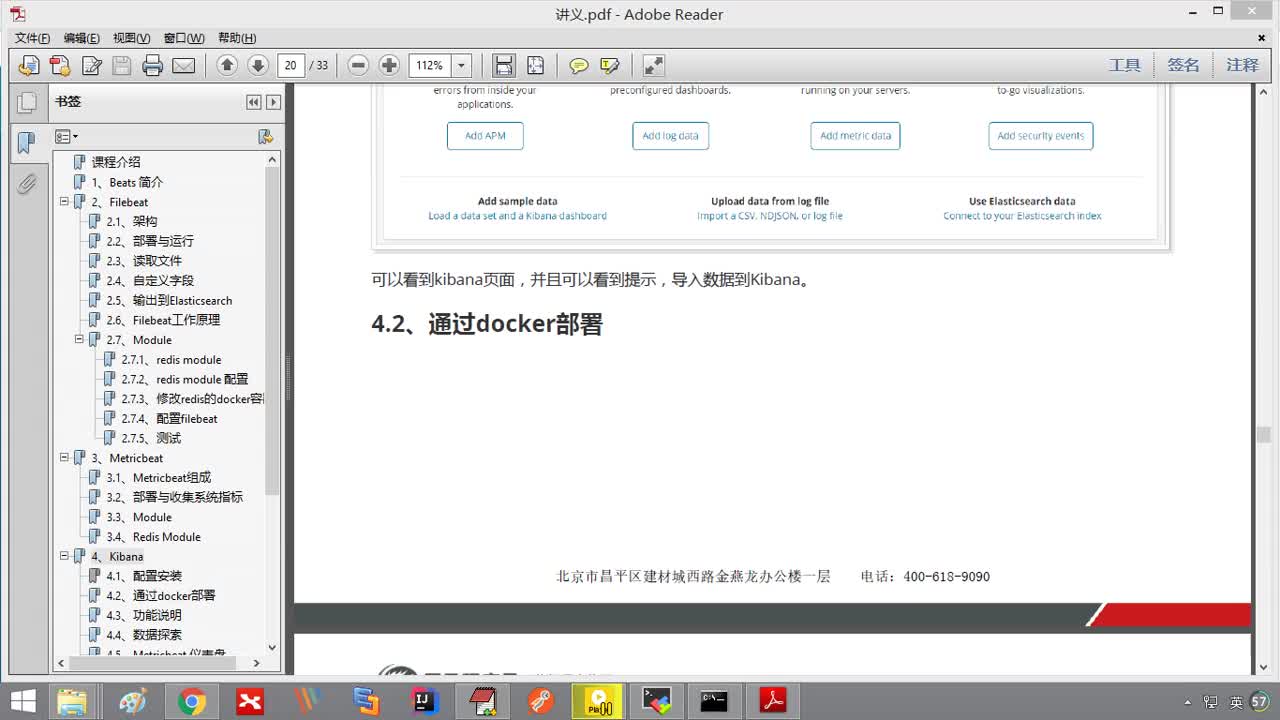Open the 工具 pane

pos(1125,65)
